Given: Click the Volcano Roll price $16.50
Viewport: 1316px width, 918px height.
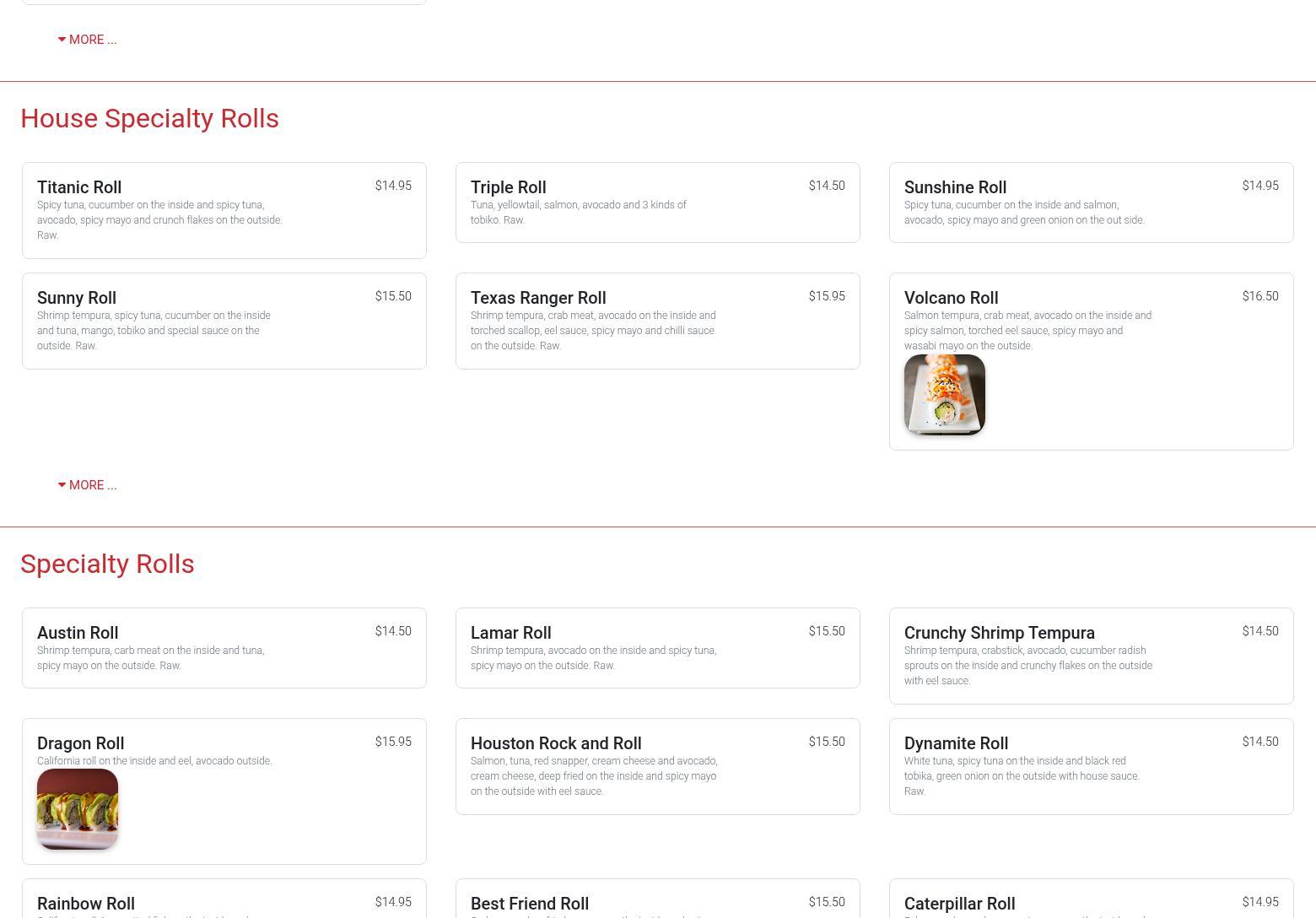Looking at the screenshot, I should pos(1260,296).
